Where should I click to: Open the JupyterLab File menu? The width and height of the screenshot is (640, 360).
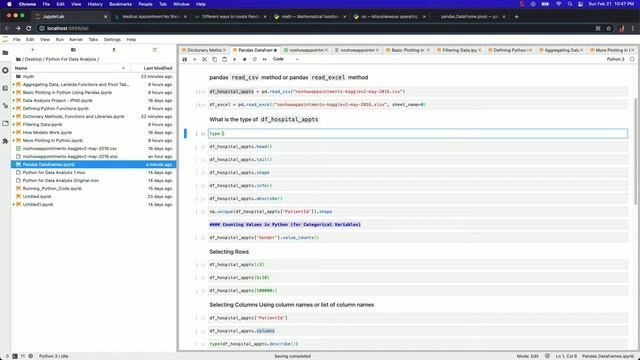click(x=17, y=40)
